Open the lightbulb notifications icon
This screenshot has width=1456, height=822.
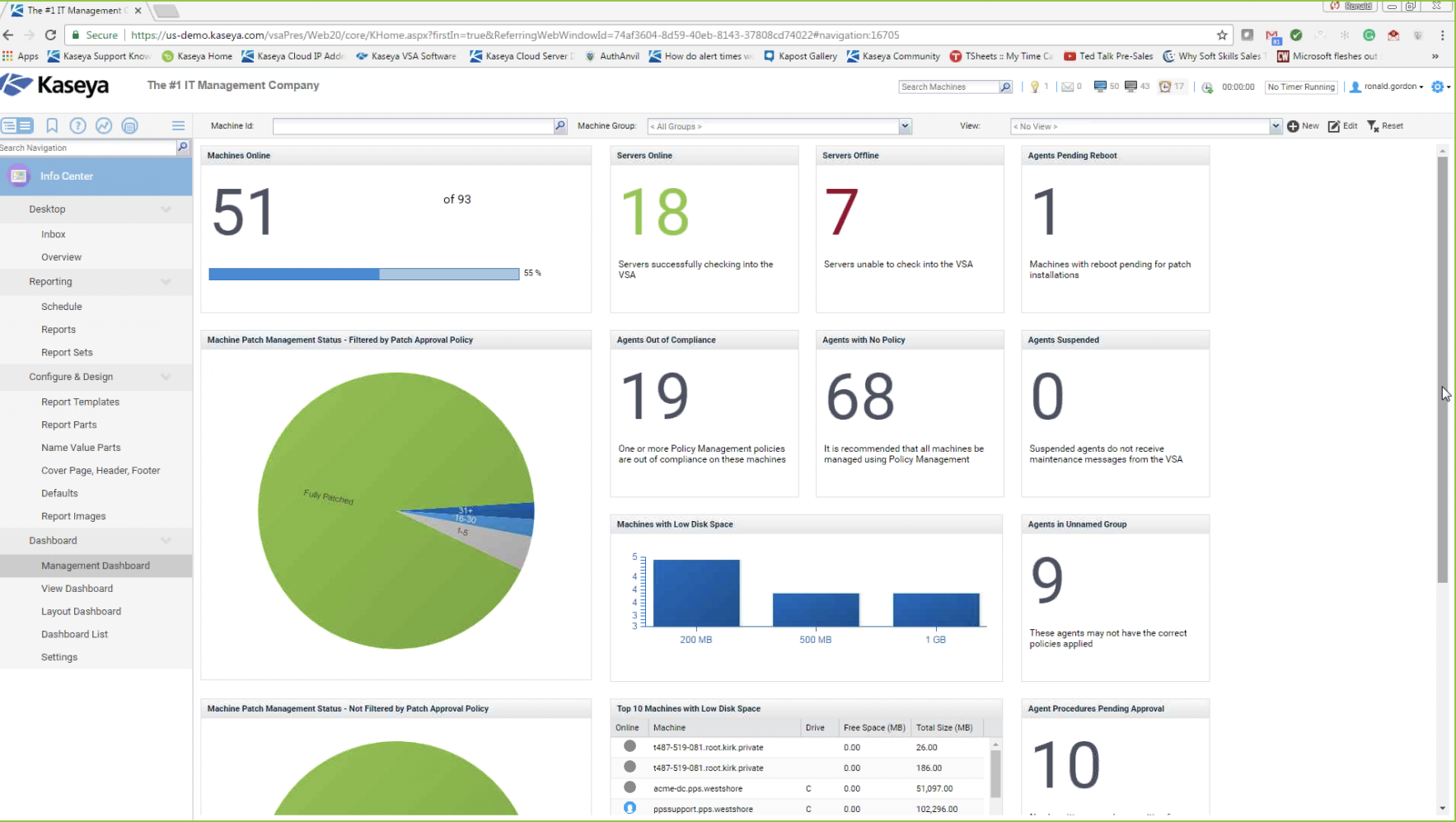click(1034, 87)
